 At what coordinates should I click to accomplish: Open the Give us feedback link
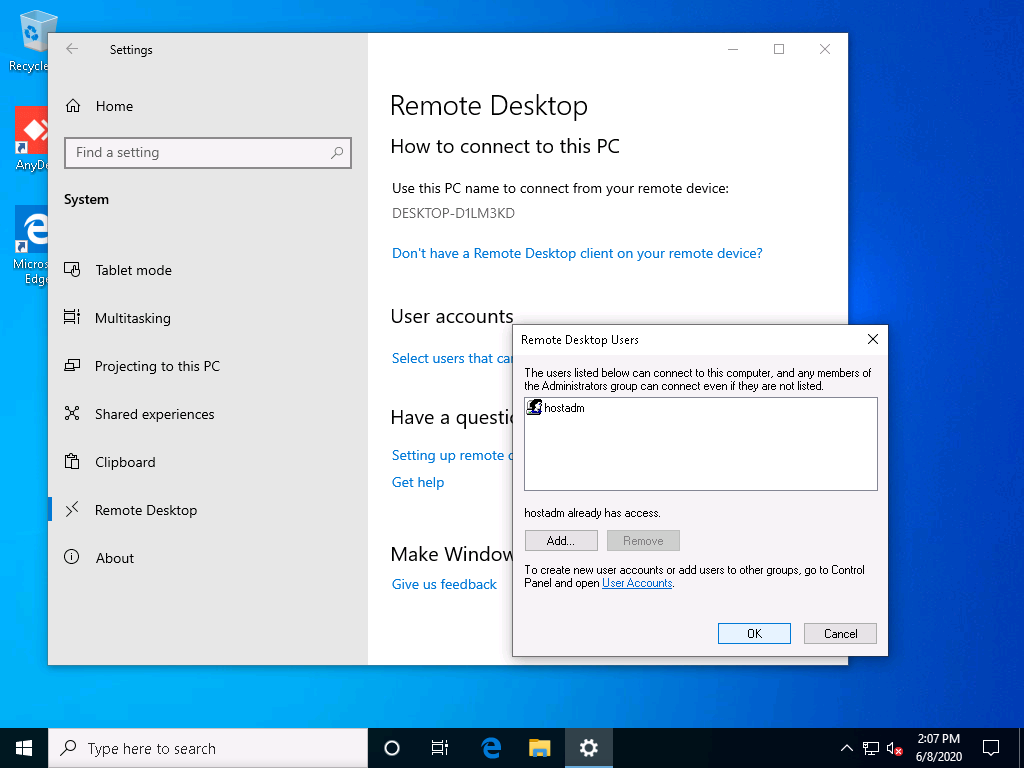(444, 584)
